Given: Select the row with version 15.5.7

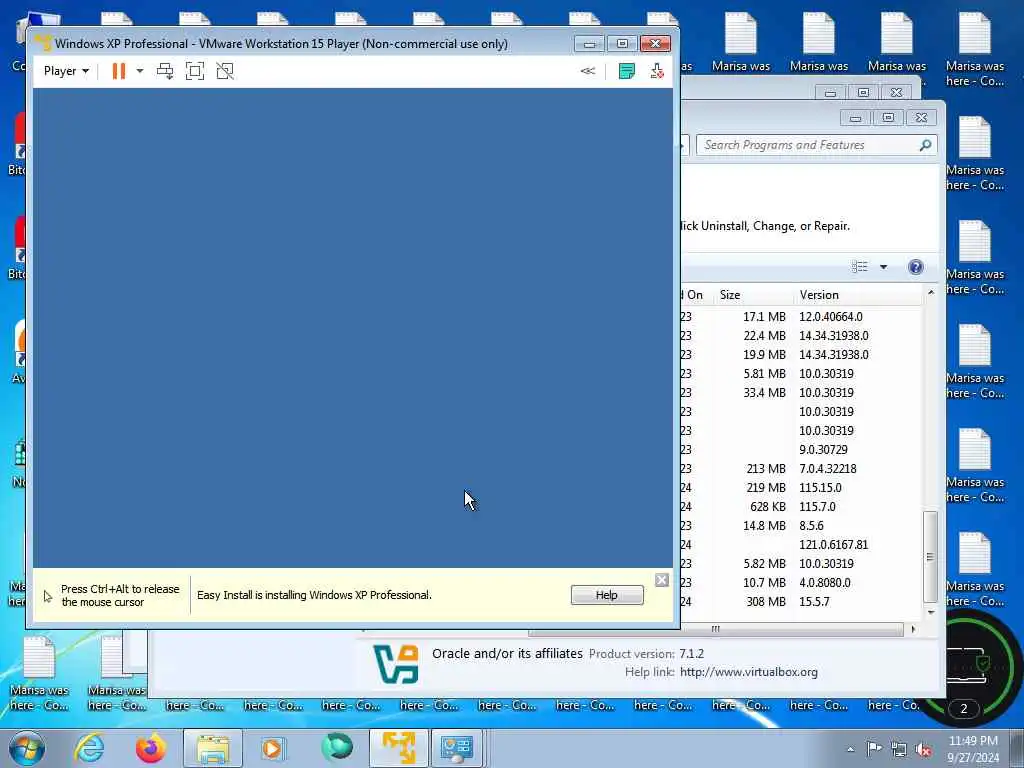Looking at the screenshot, I should click(x=801, y=601).
